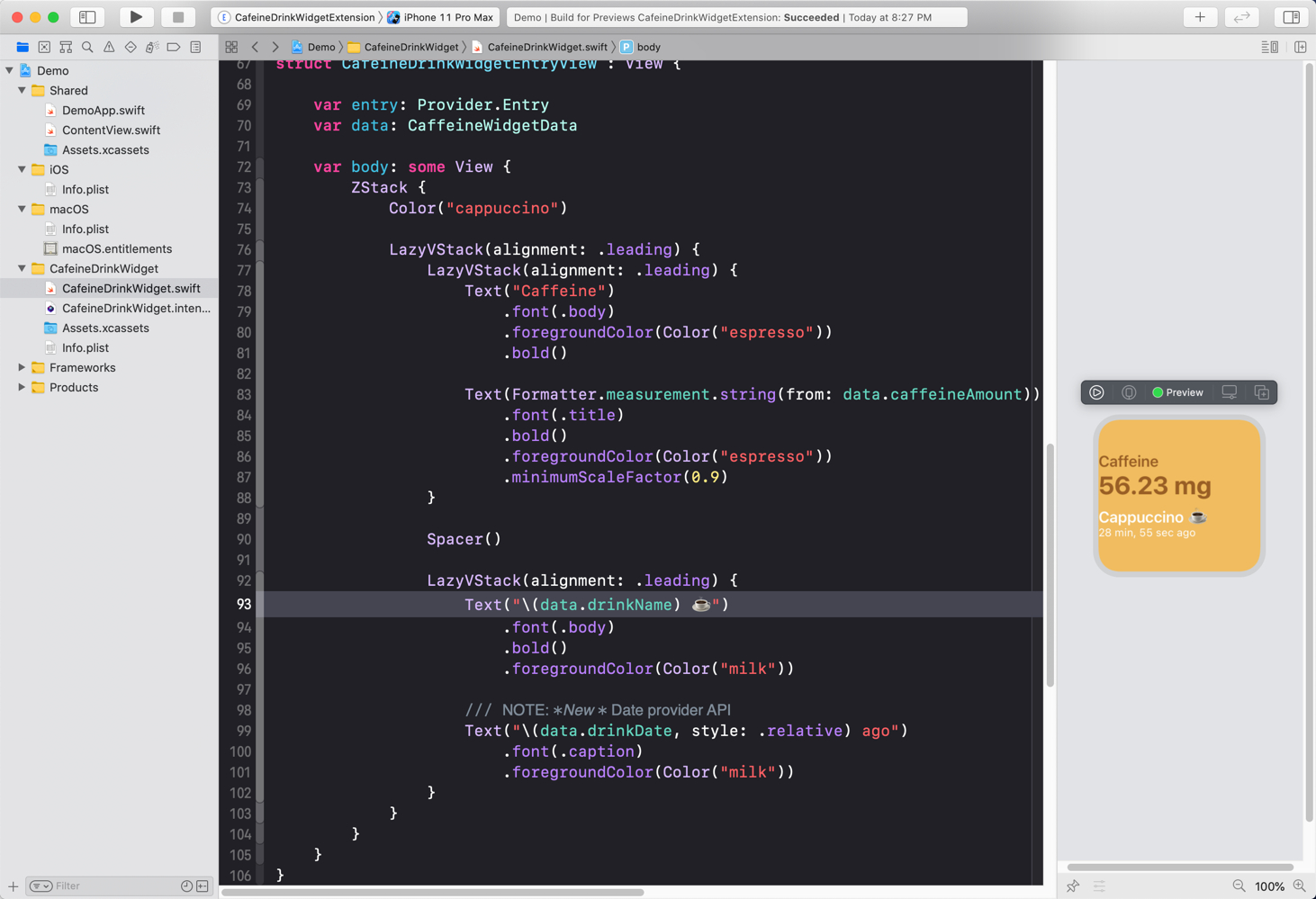Collapse the Shared folder
Image resolution: width=1316 pixels, height=899 pixels.
coord(22,90)
